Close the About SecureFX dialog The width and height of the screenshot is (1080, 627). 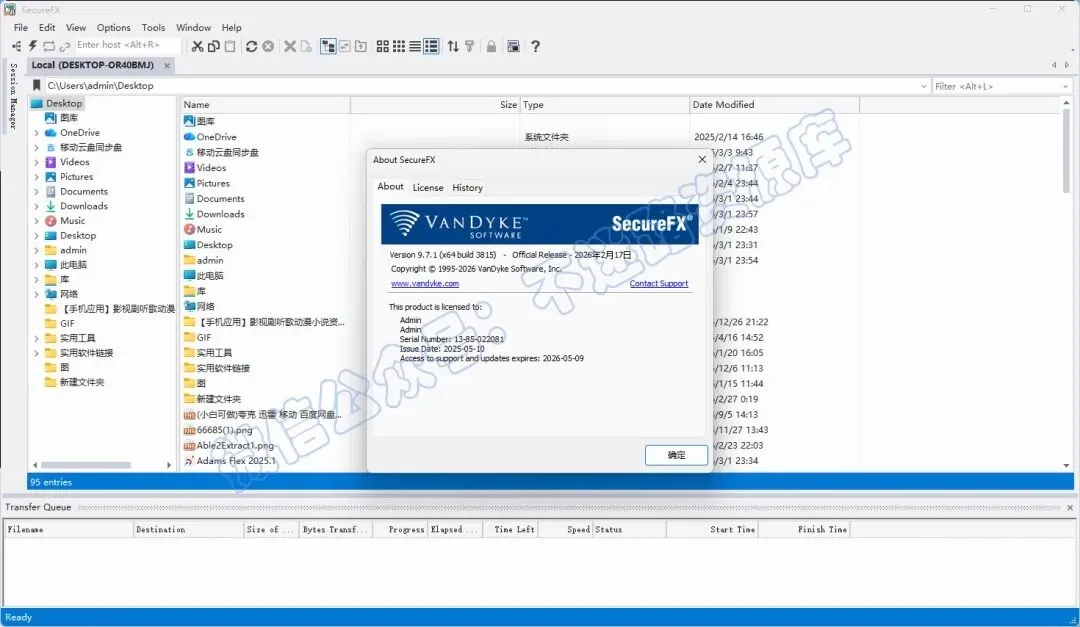[x=702, y=159]
